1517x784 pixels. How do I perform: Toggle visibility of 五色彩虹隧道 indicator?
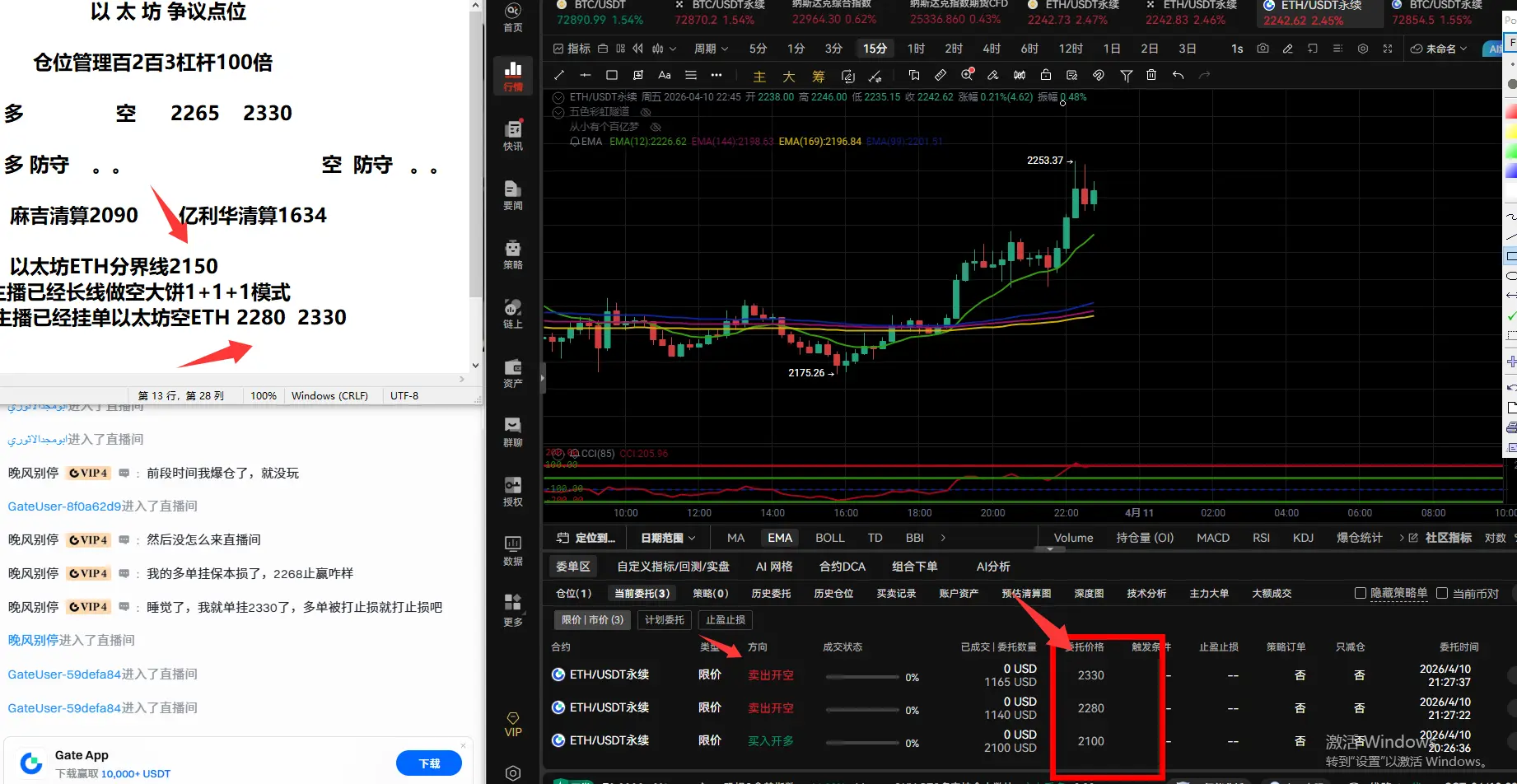646,112
